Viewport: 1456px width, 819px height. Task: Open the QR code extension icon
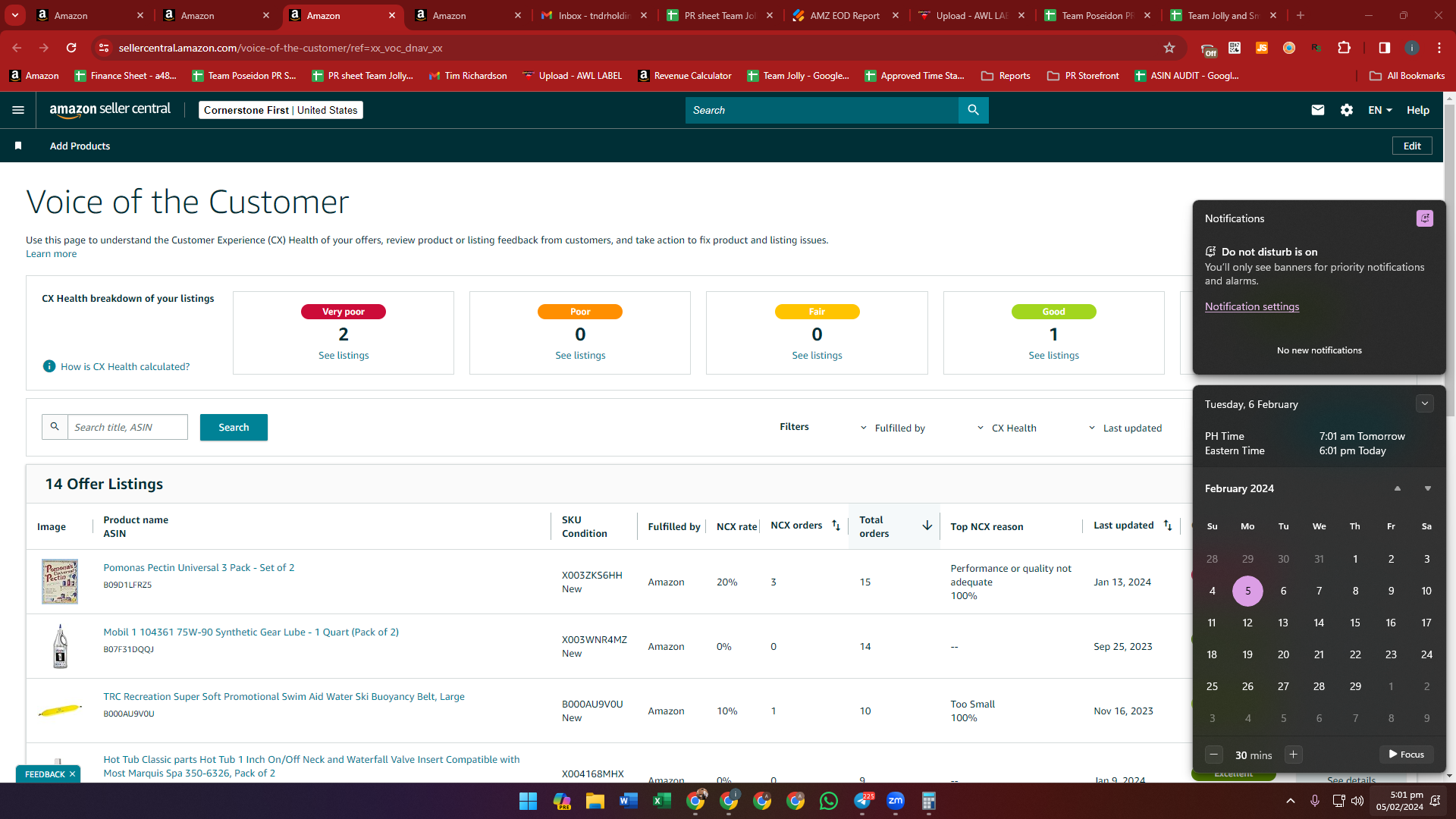pos(1235,48)
